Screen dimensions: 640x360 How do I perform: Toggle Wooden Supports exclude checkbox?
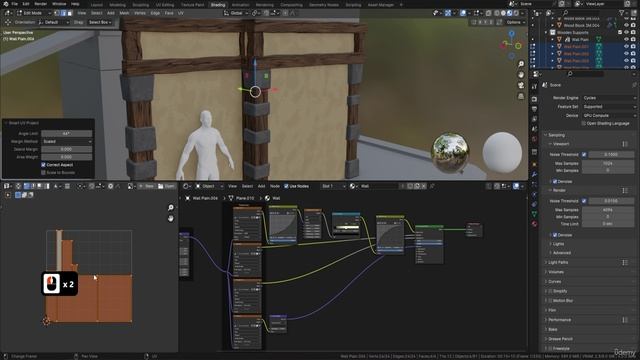point(620,32)
